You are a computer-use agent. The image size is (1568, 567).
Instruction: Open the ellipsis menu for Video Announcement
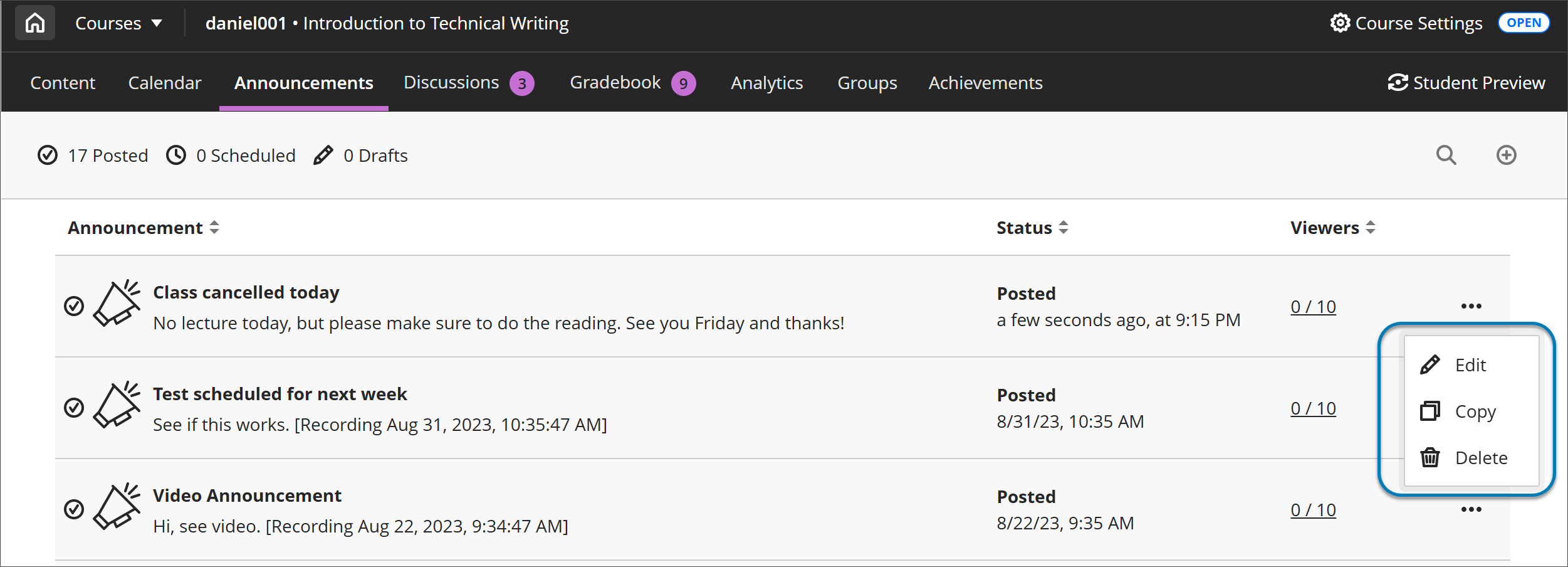tap(1471, 509)
